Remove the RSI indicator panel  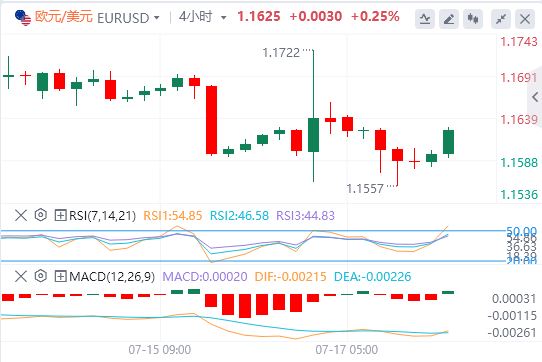(21, 215)
